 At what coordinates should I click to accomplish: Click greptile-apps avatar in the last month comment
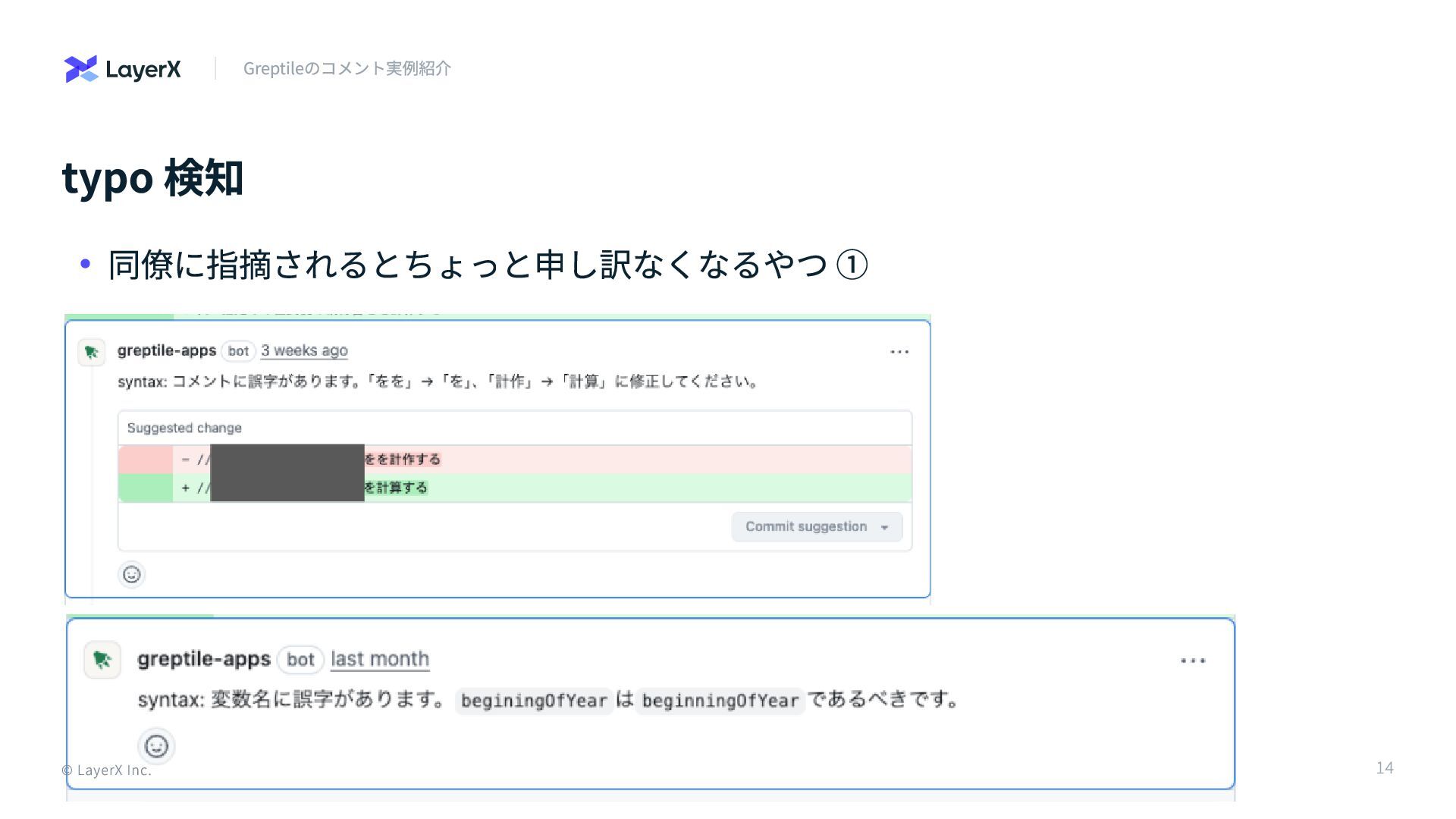click(x=102, y=660)
